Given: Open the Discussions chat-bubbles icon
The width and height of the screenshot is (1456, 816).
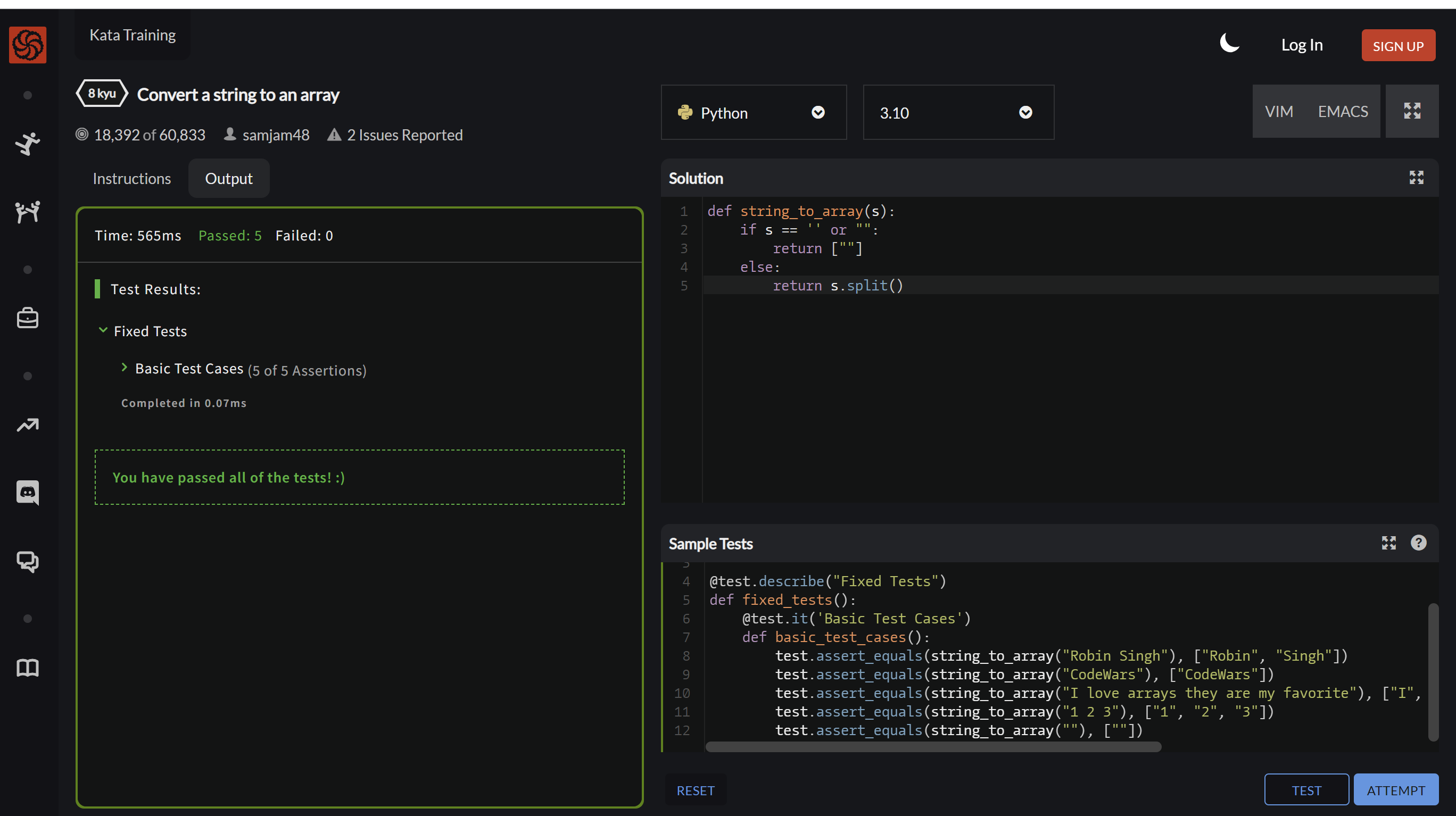Looking at the screenshot, I should click(x=27, y=562).
